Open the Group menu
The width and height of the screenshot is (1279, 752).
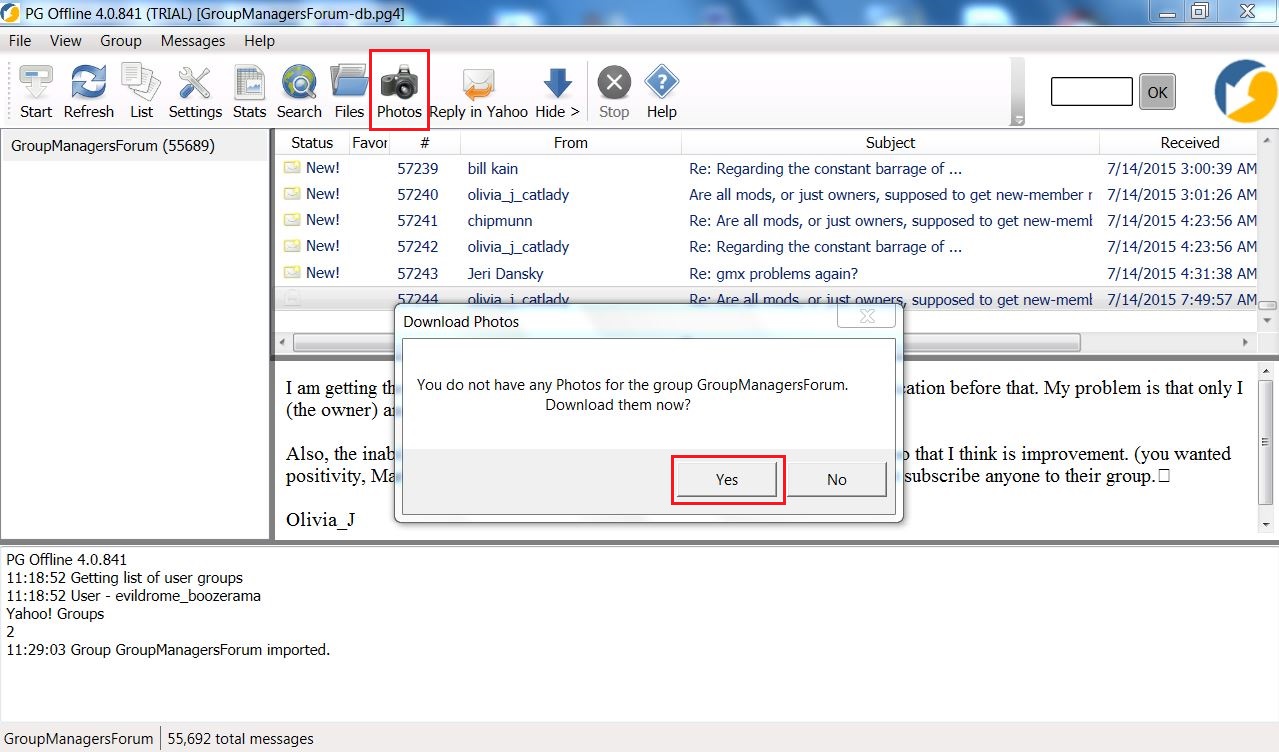point(121,41)
